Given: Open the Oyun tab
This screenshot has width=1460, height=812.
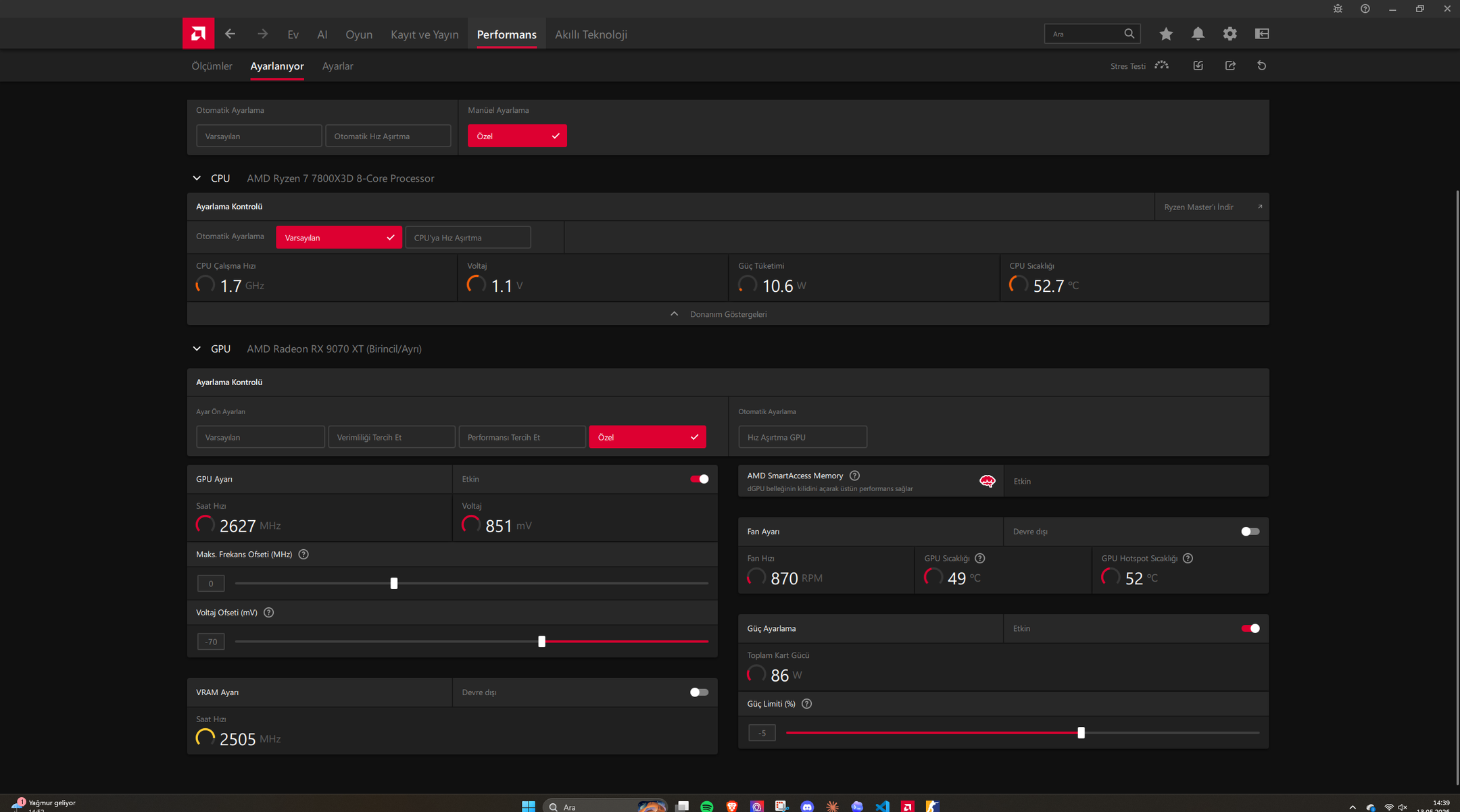Looking at the screenshot, I should tap(359, 34).
